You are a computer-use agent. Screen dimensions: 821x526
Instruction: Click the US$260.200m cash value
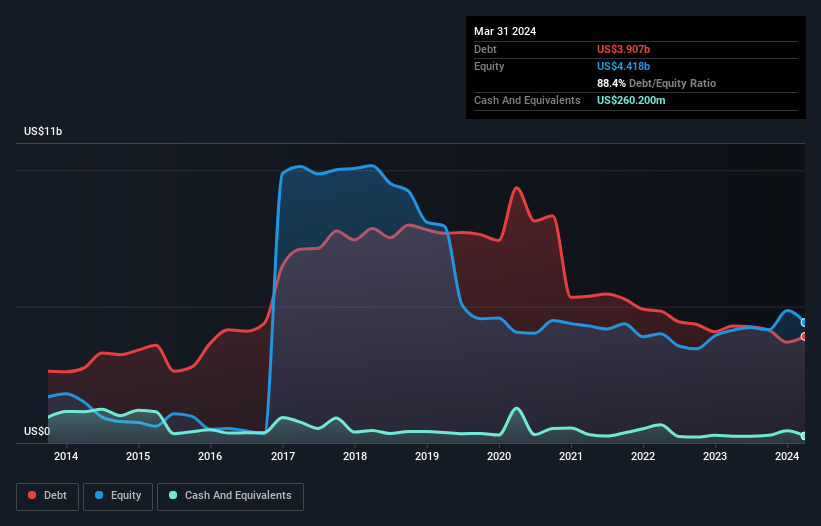(x=631, y=100)
